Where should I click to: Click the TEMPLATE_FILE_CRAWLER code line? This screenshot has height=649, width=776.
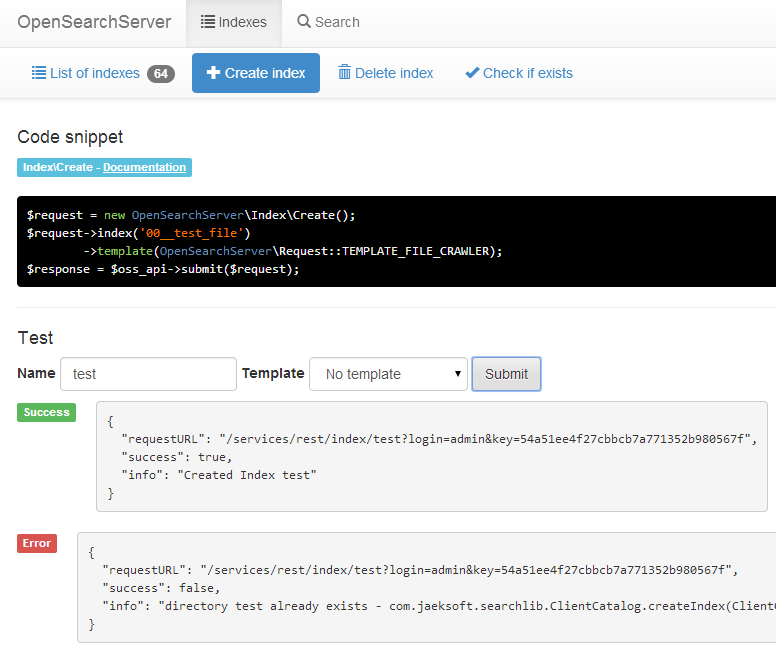click(x=292, y=251)
